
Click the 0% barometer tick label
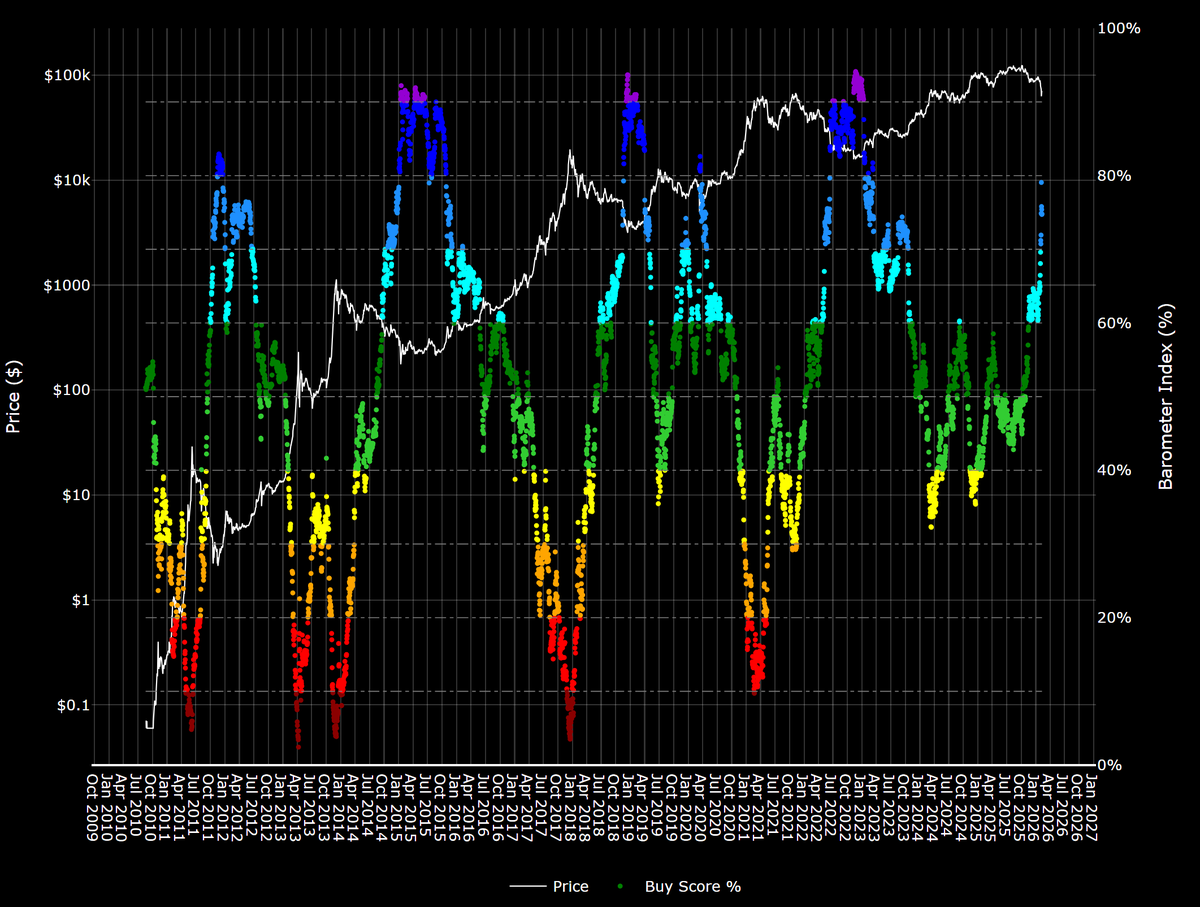click(1110, 764)
